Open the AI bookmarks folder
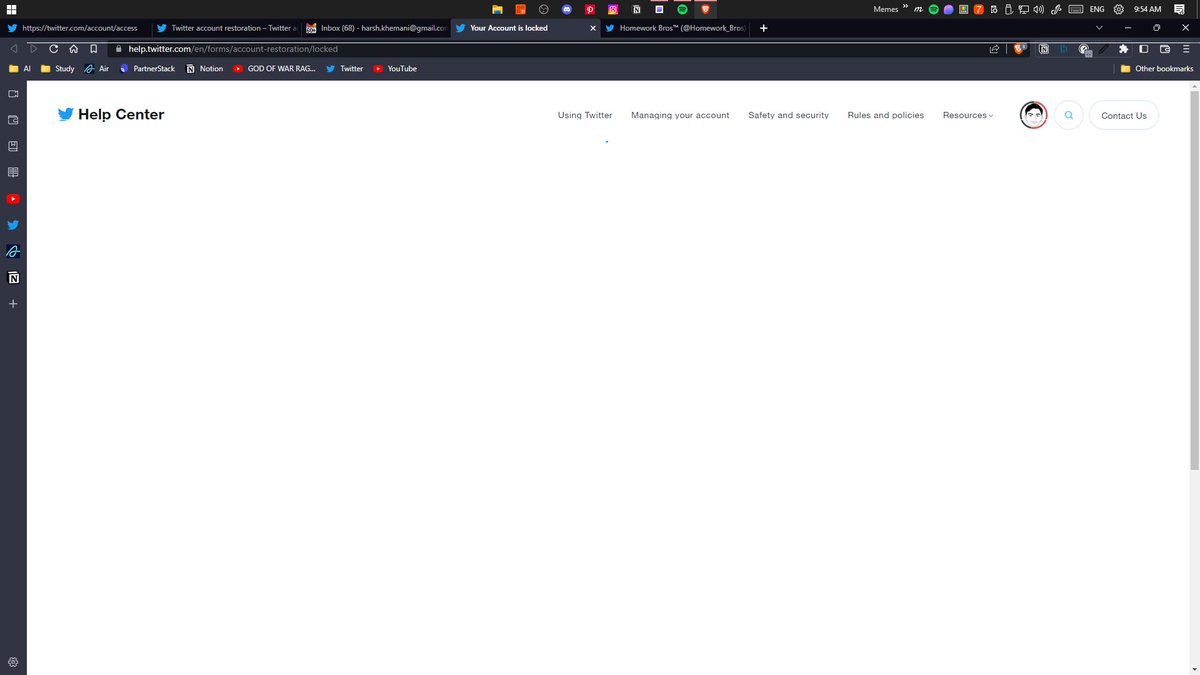The image size is (1200, 675). click(20, 69)
